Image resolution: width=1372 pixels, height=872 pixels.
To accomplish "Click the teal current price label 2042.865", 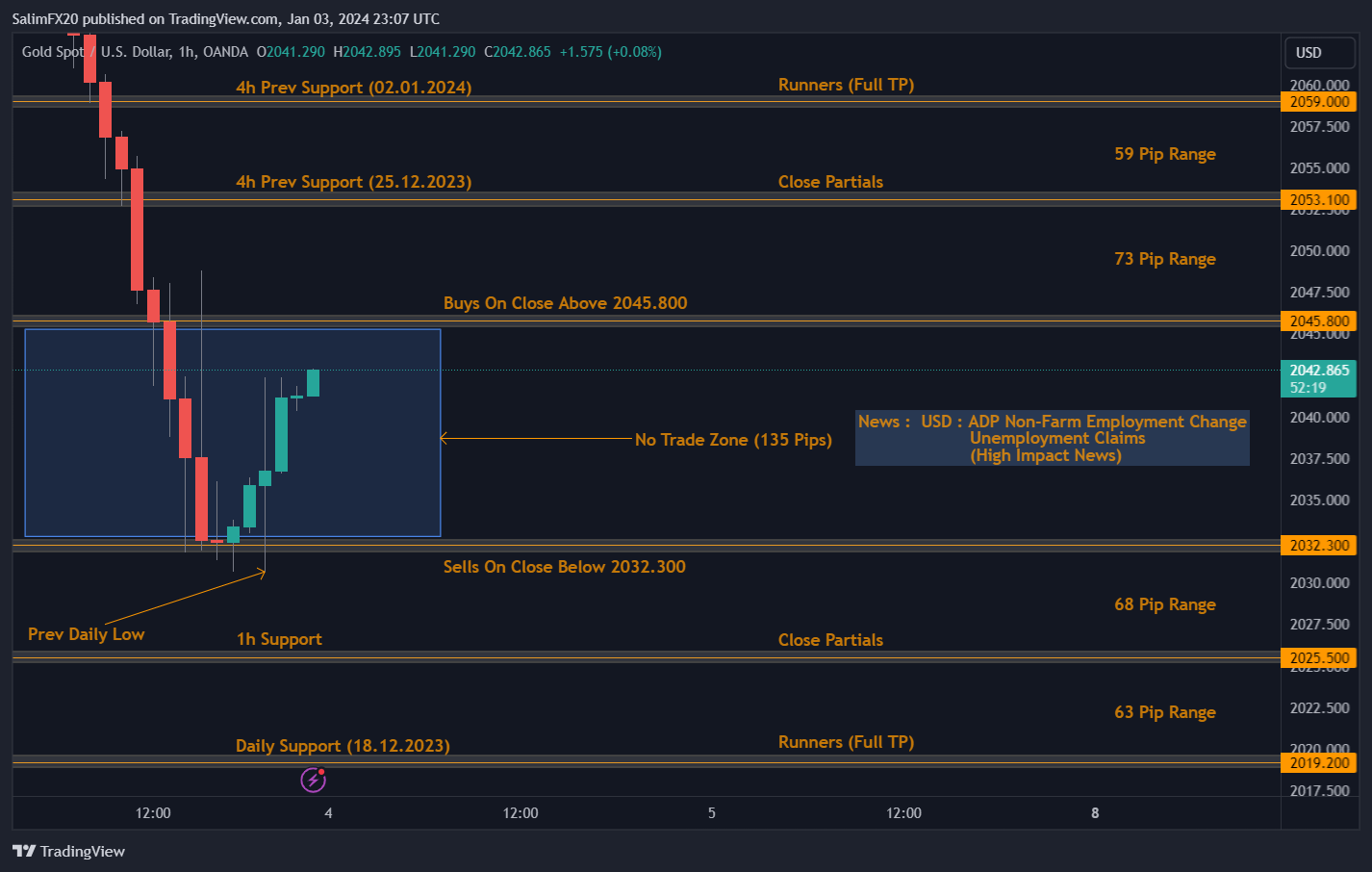I will [x=1319, y=368].
